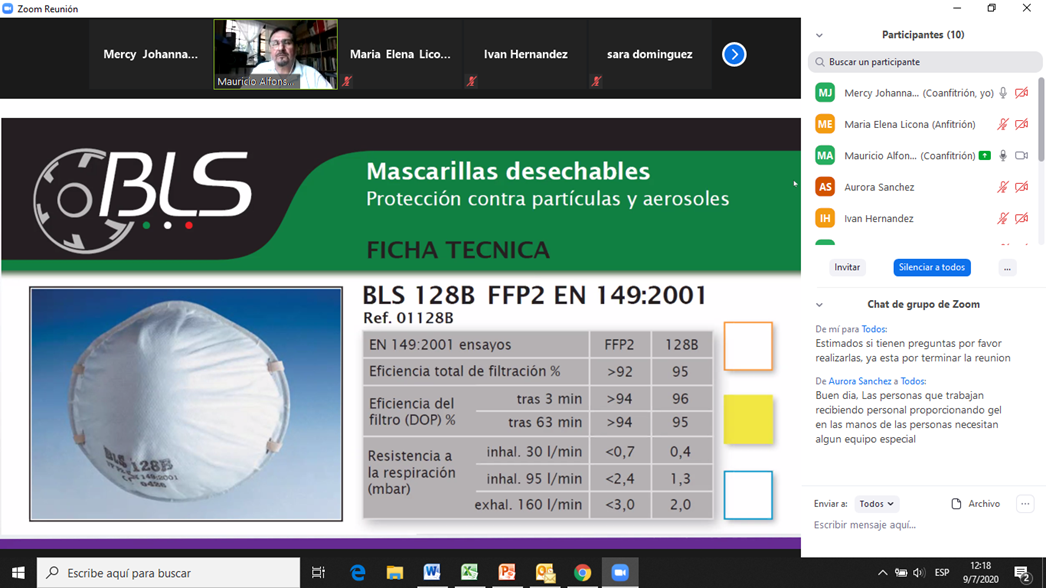
Task: Click Mauricio Alfon video camera icon
Action: tap(1021, 156)
